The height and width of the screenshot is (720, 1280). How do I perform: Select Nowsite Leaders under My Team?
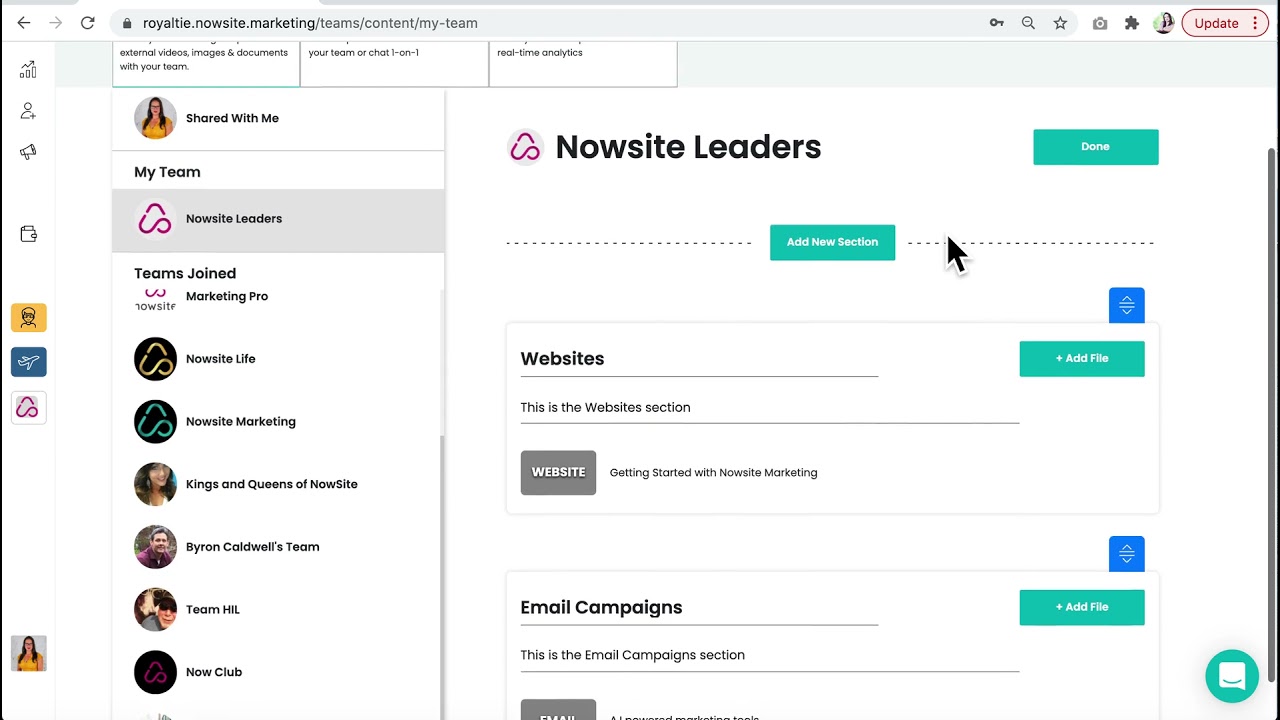tap(278, 219)
